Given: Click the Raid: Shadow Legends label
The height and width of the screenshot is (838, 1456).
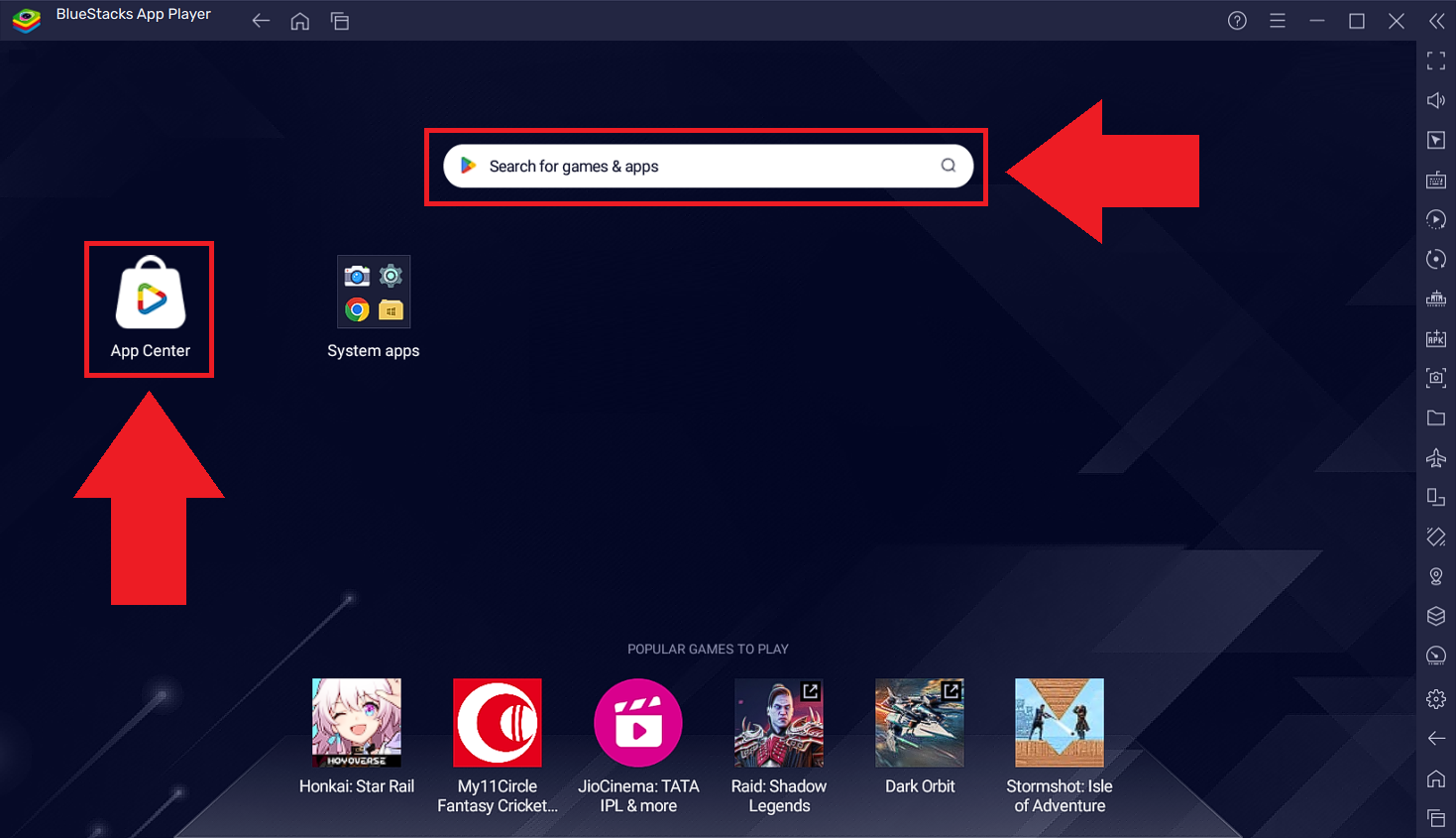Looking at the screenshot, I should (779, 796).
